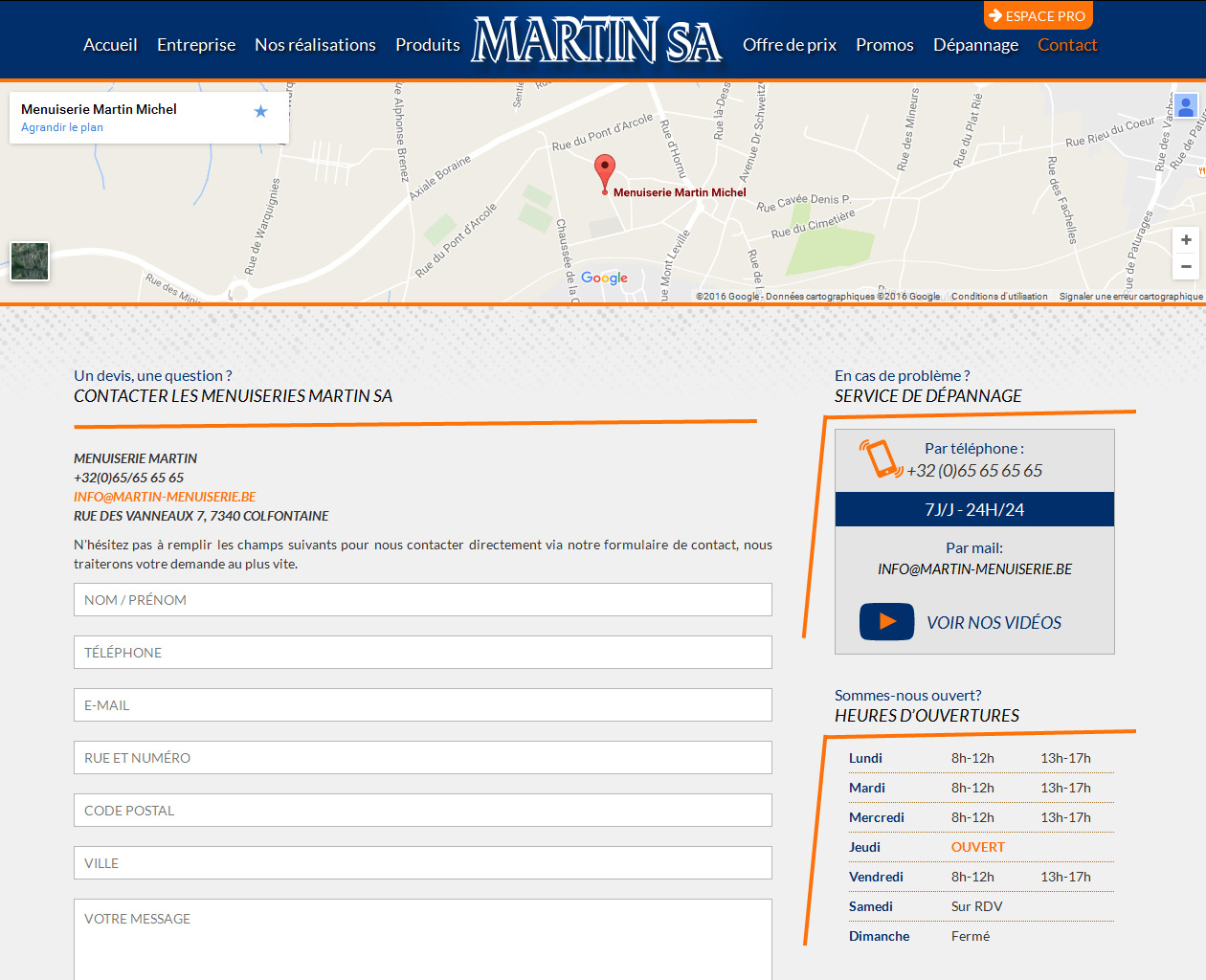1206x980 pixels.
Task: Open Street View pegman icon
Action: click(x=1185, y=106)
